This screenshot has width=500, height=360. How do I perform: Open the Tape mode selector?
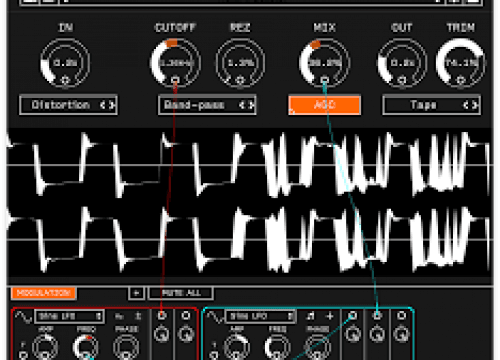point(432,105)
